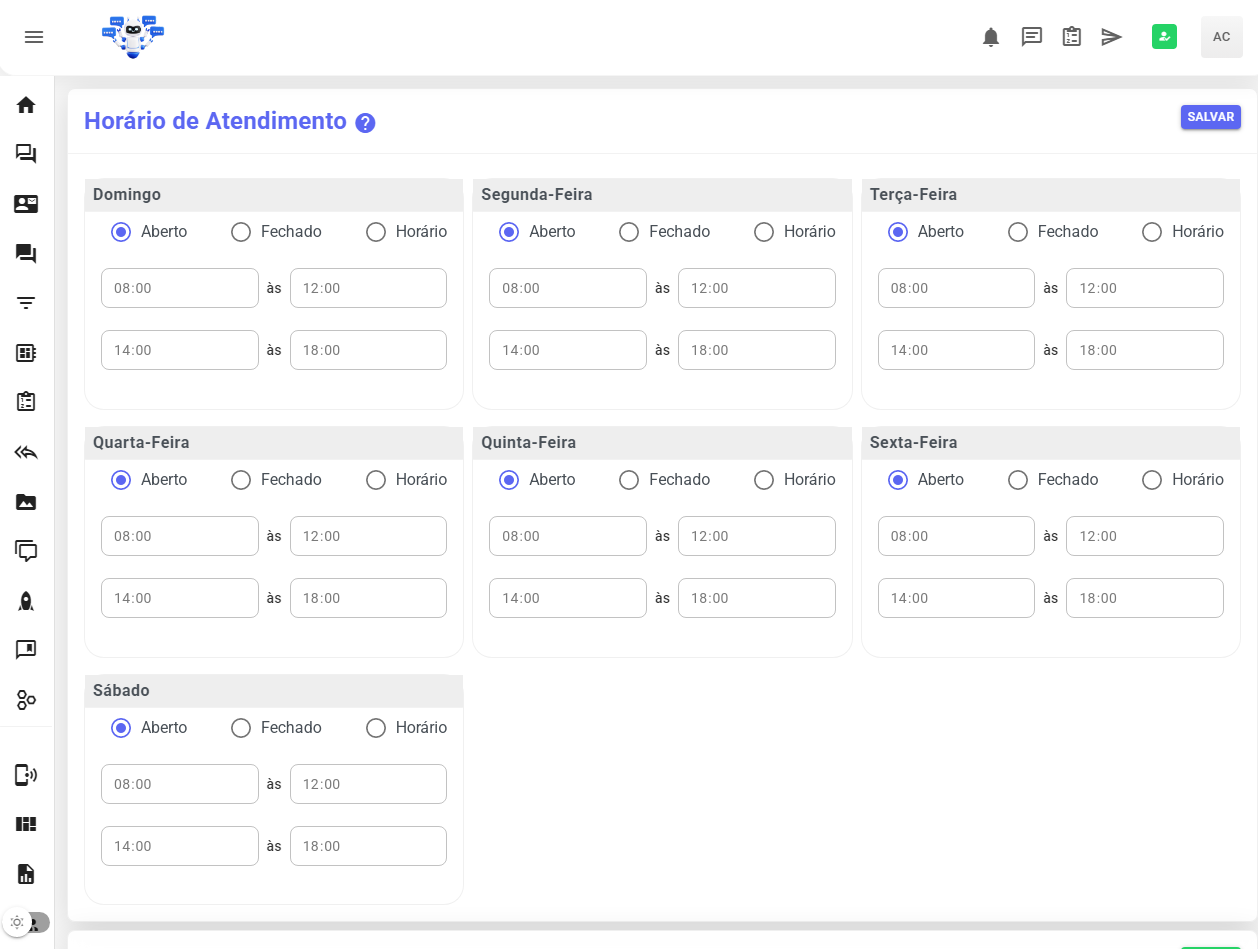Select Fechado for Domingo
This screenshot has width=1258, height=949.
pos(241,232)
